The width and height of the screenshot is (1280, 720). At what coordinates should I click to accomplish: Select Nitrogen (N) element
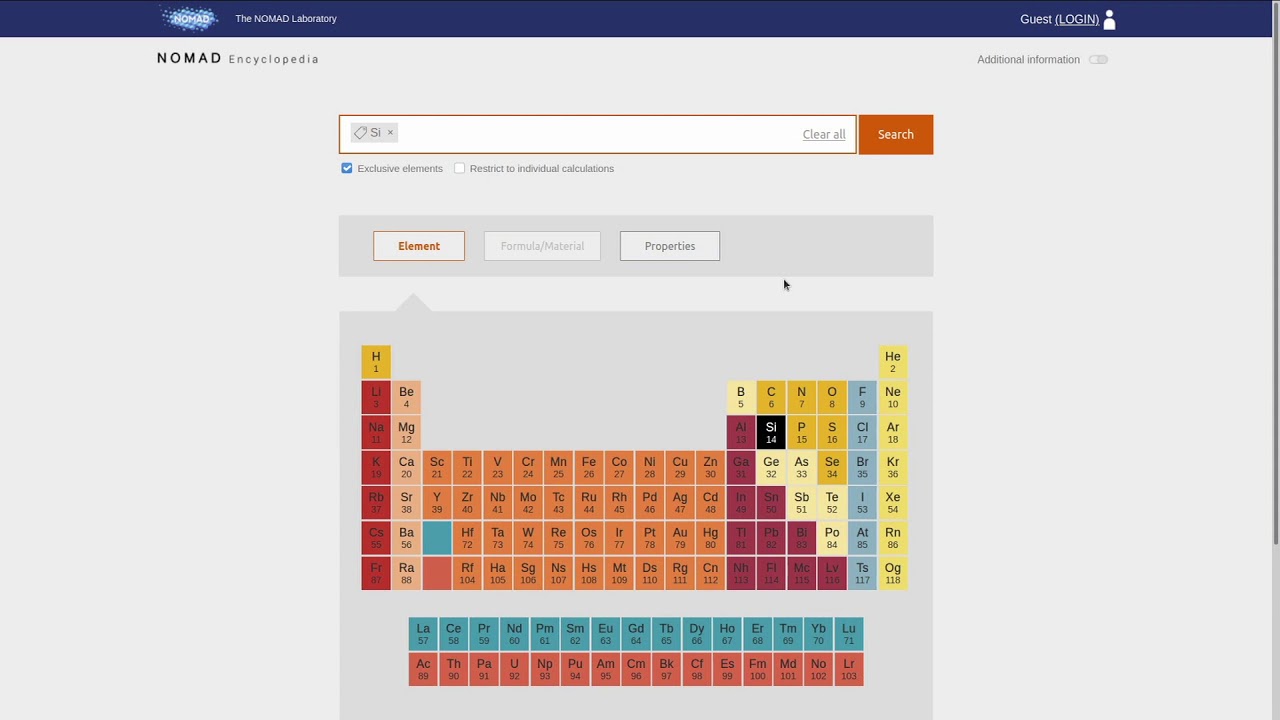click(801, 397)
